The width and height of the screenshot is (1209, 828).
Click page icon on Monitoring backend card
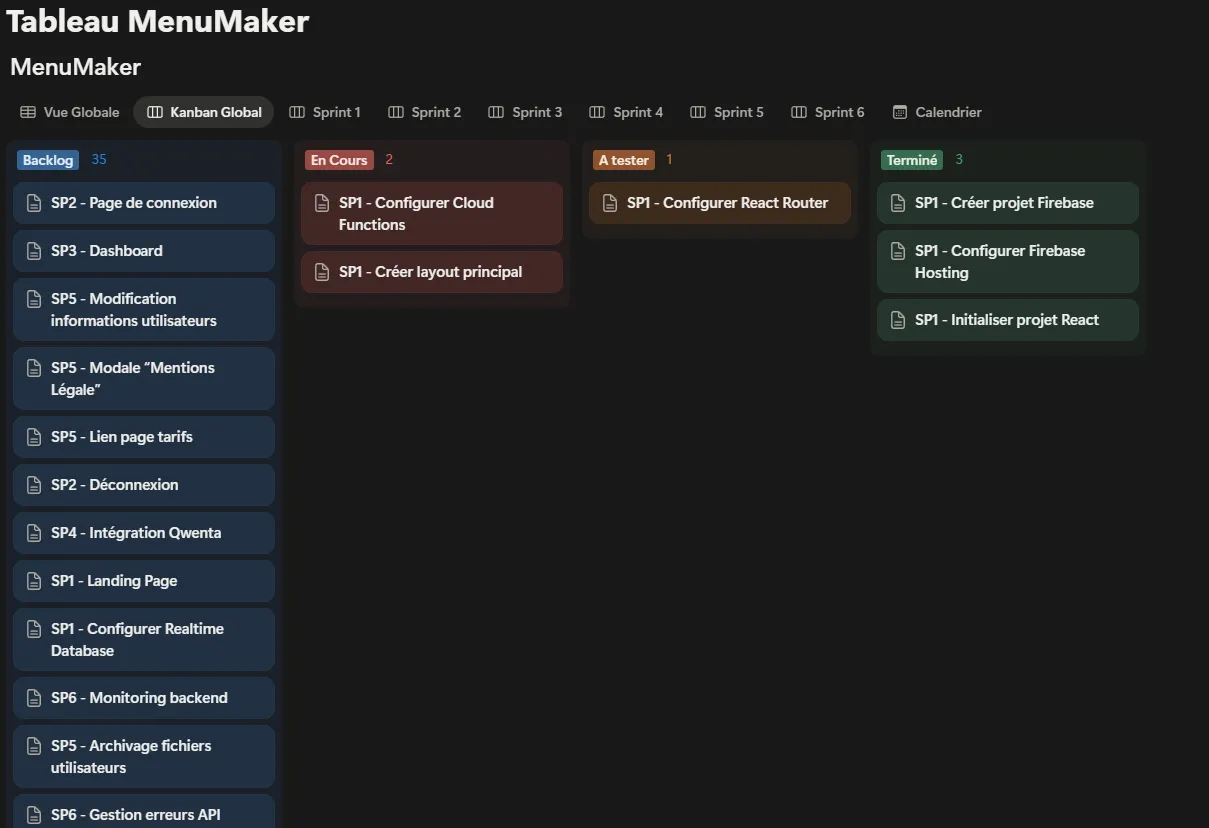click(x=34, y=698)
